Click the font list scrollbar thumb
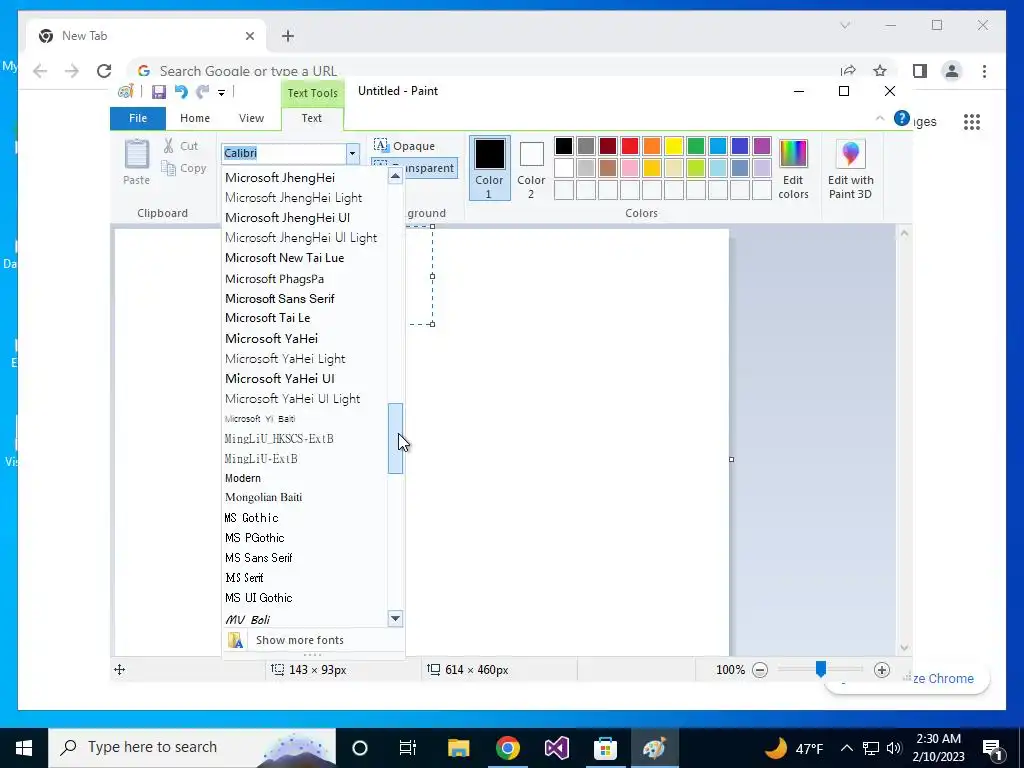This screenshot has height=768, width=1024. [x=395, y=438]
